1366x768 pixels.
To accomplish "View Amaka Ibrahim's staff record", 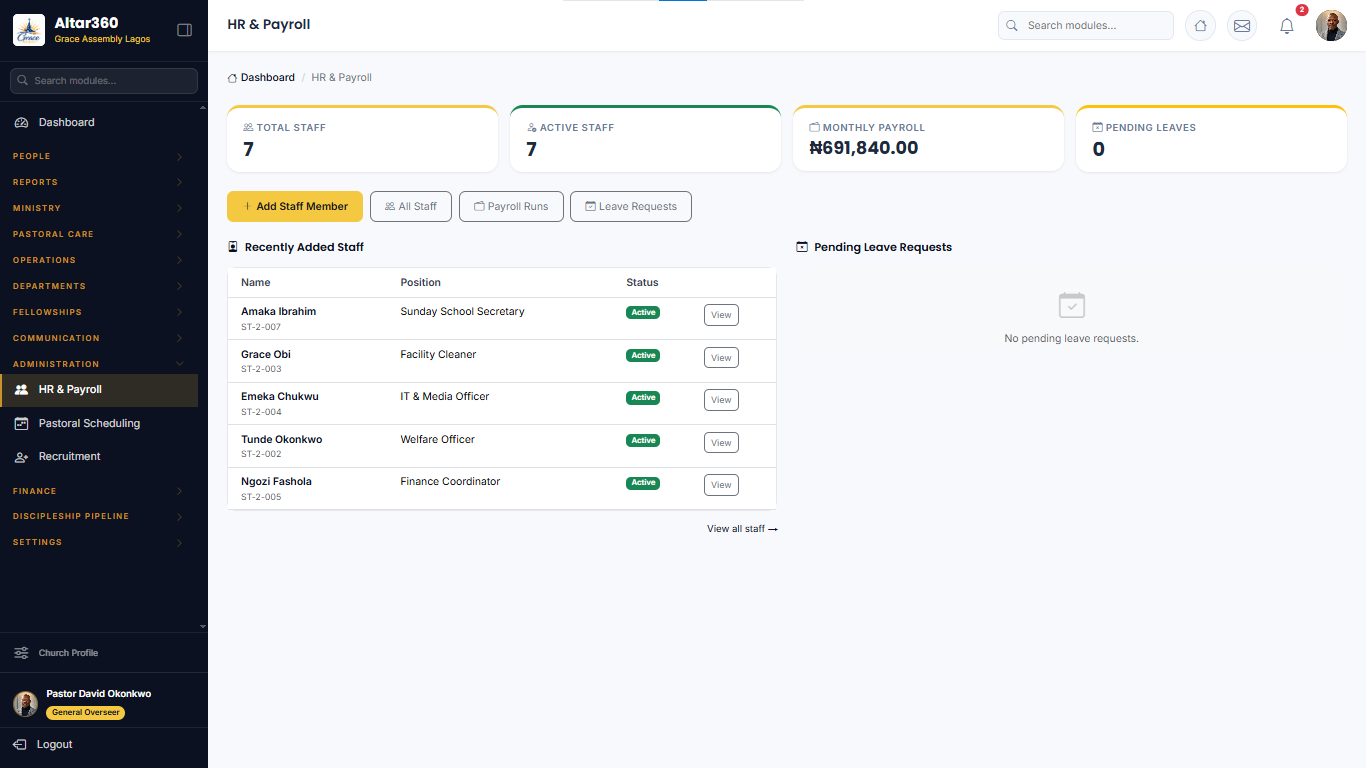I will (x=721, y=315).
